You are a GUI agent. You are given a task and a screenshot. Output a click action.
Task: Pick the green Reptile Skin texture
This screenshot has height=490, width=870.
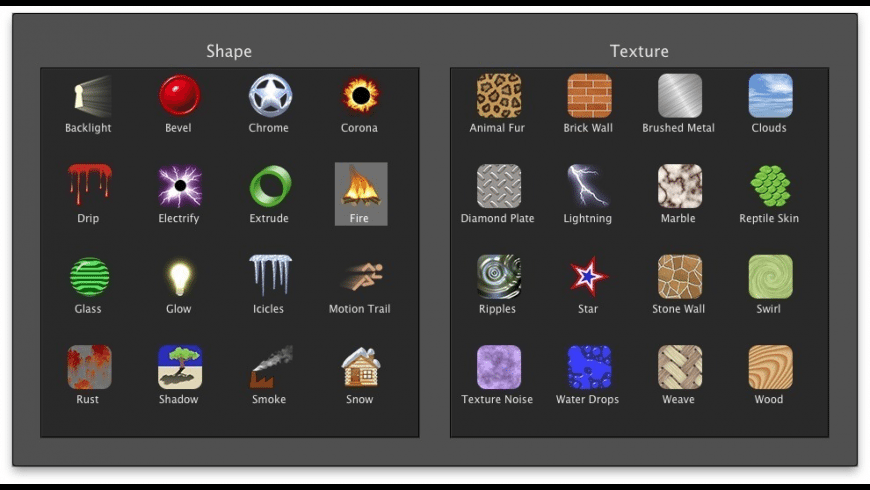coord(770,186)
